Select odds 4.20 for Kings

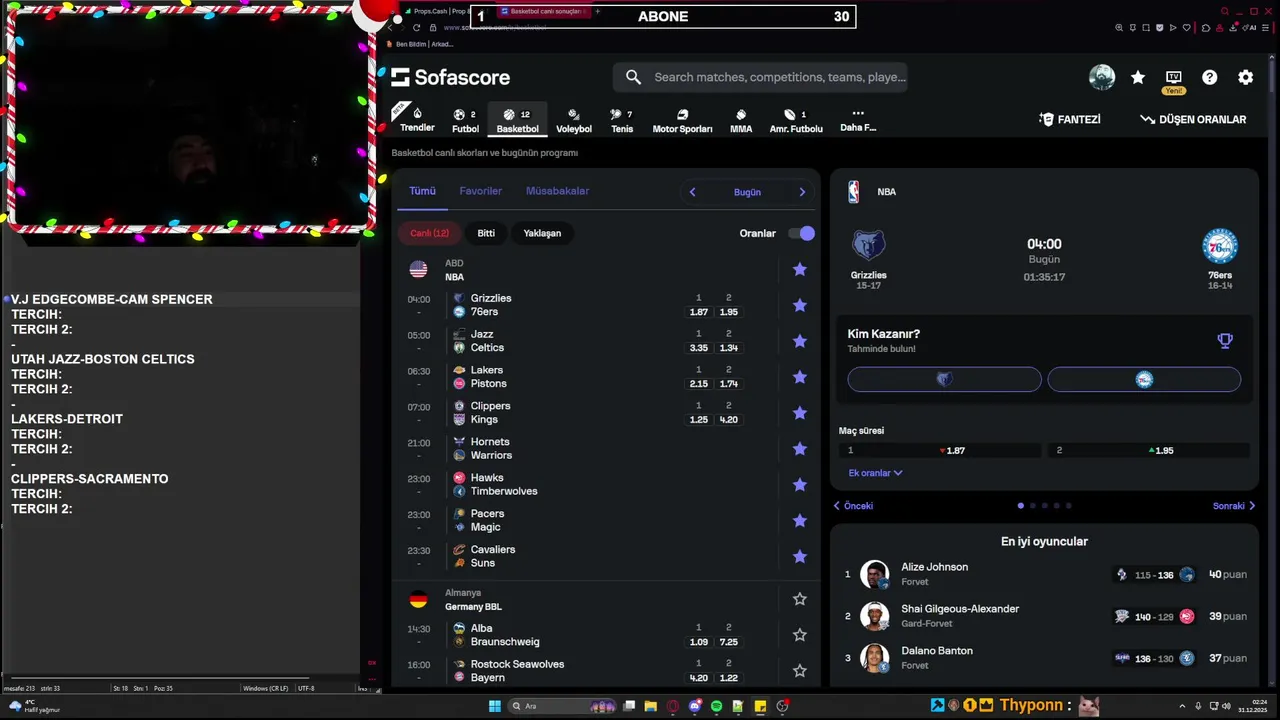pyautogui.click(x=729, y=420)
